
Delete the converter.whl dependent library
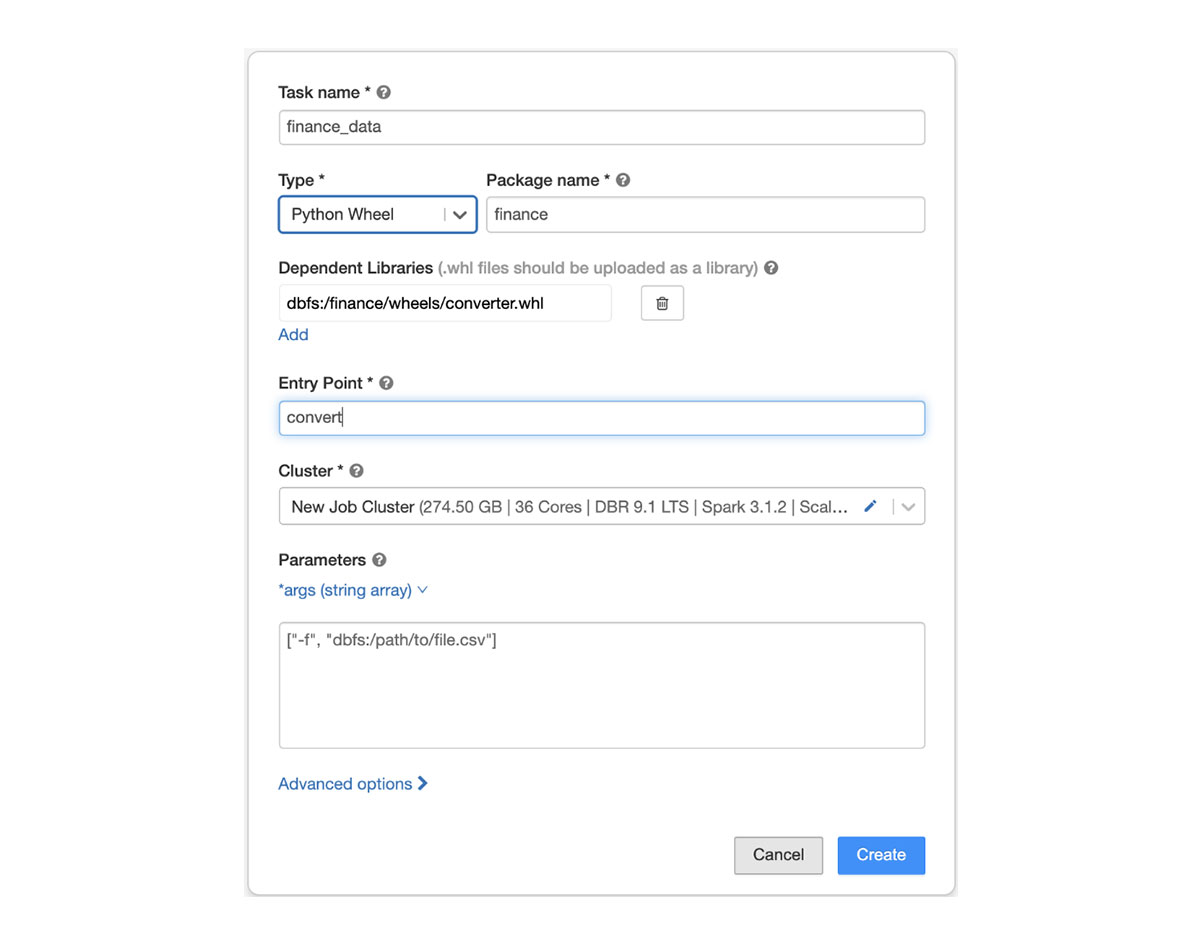(x=662, y=303)
